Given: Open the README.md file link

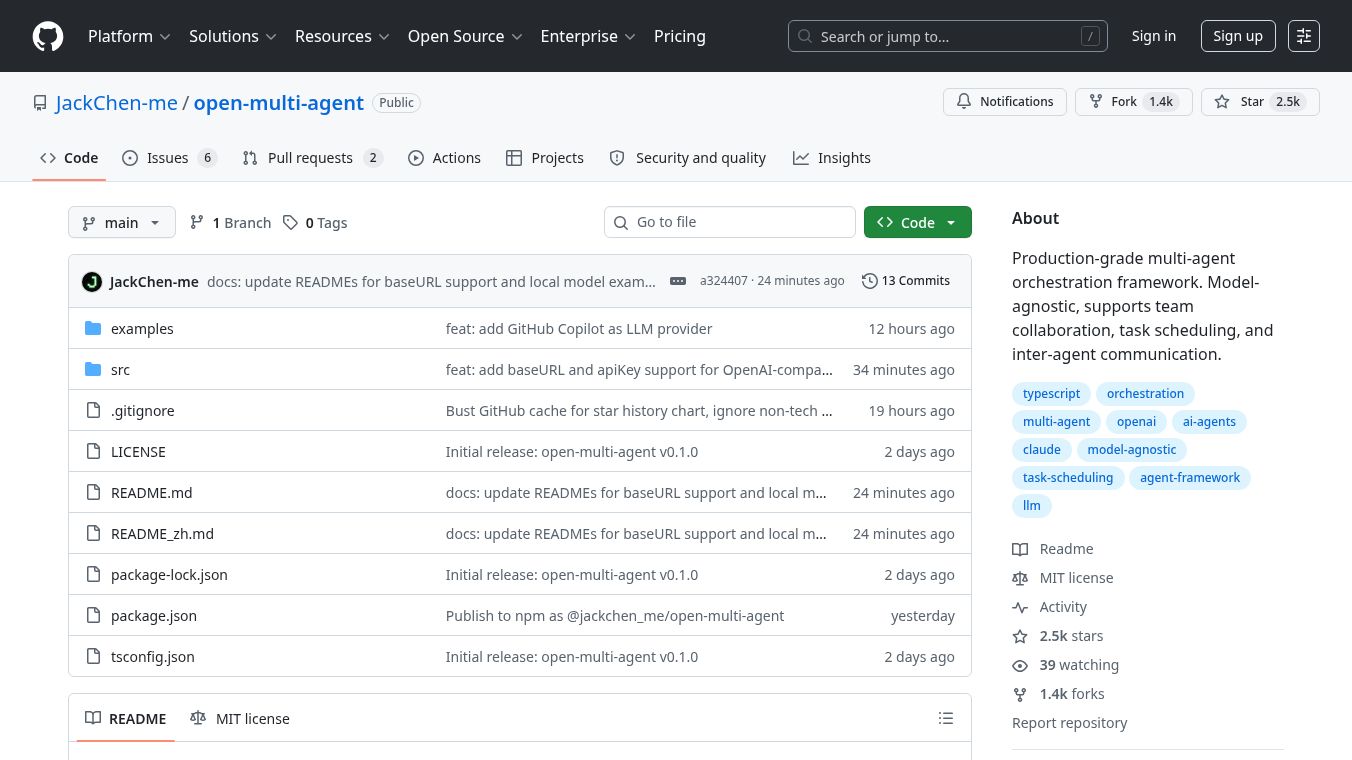Looking at the screenshot, I should [x=151, y=493].
